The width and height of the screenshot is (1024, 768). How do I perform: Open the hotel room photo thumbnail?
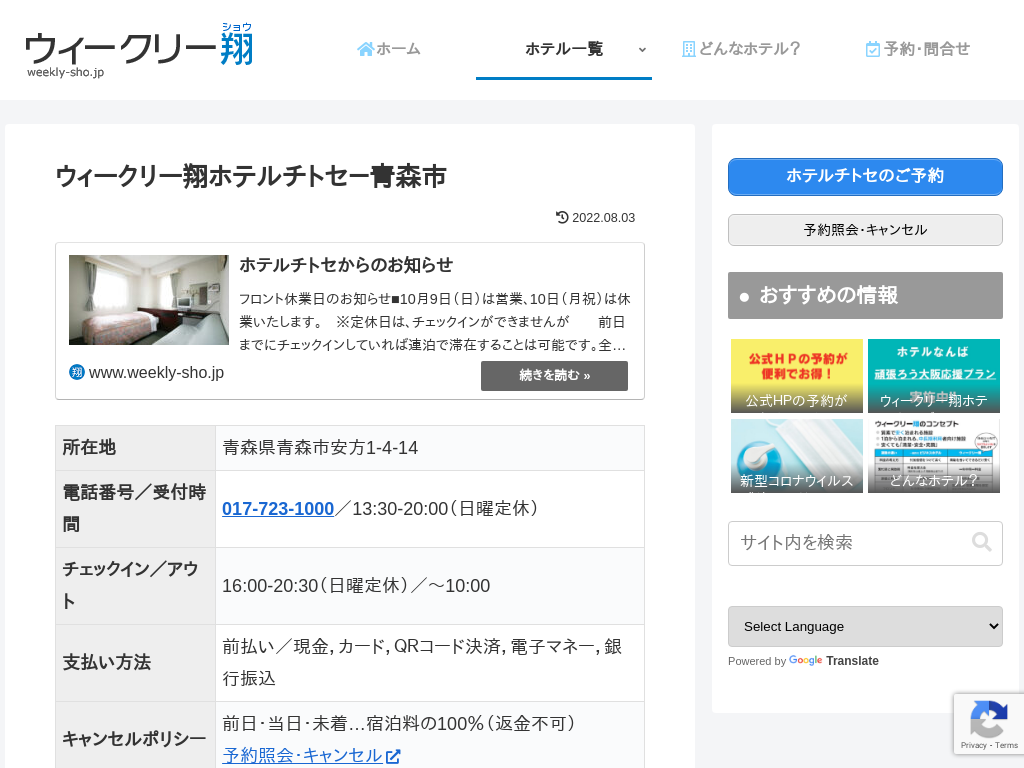point(149,300)
